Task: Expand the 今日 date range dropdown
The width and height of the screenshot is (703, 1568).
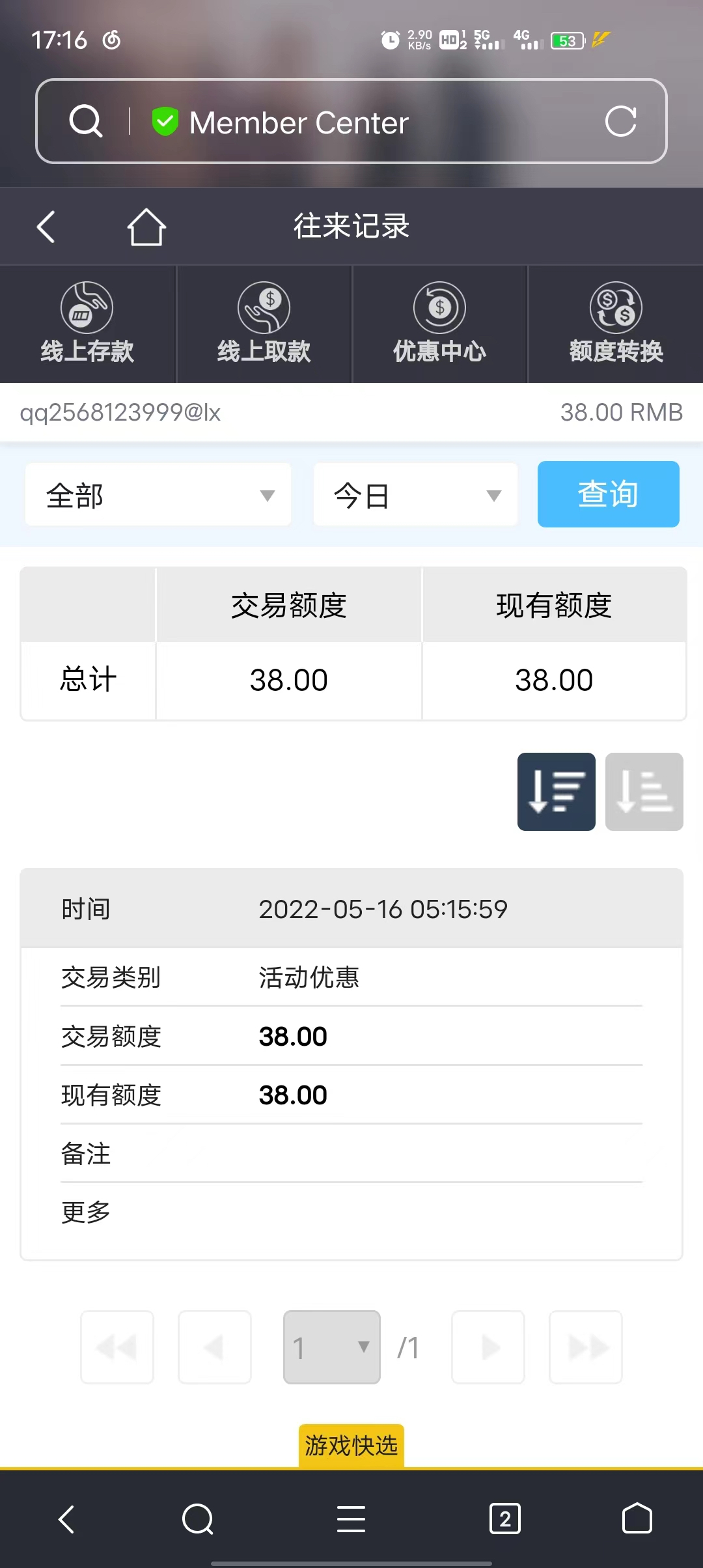Action: 415,495
